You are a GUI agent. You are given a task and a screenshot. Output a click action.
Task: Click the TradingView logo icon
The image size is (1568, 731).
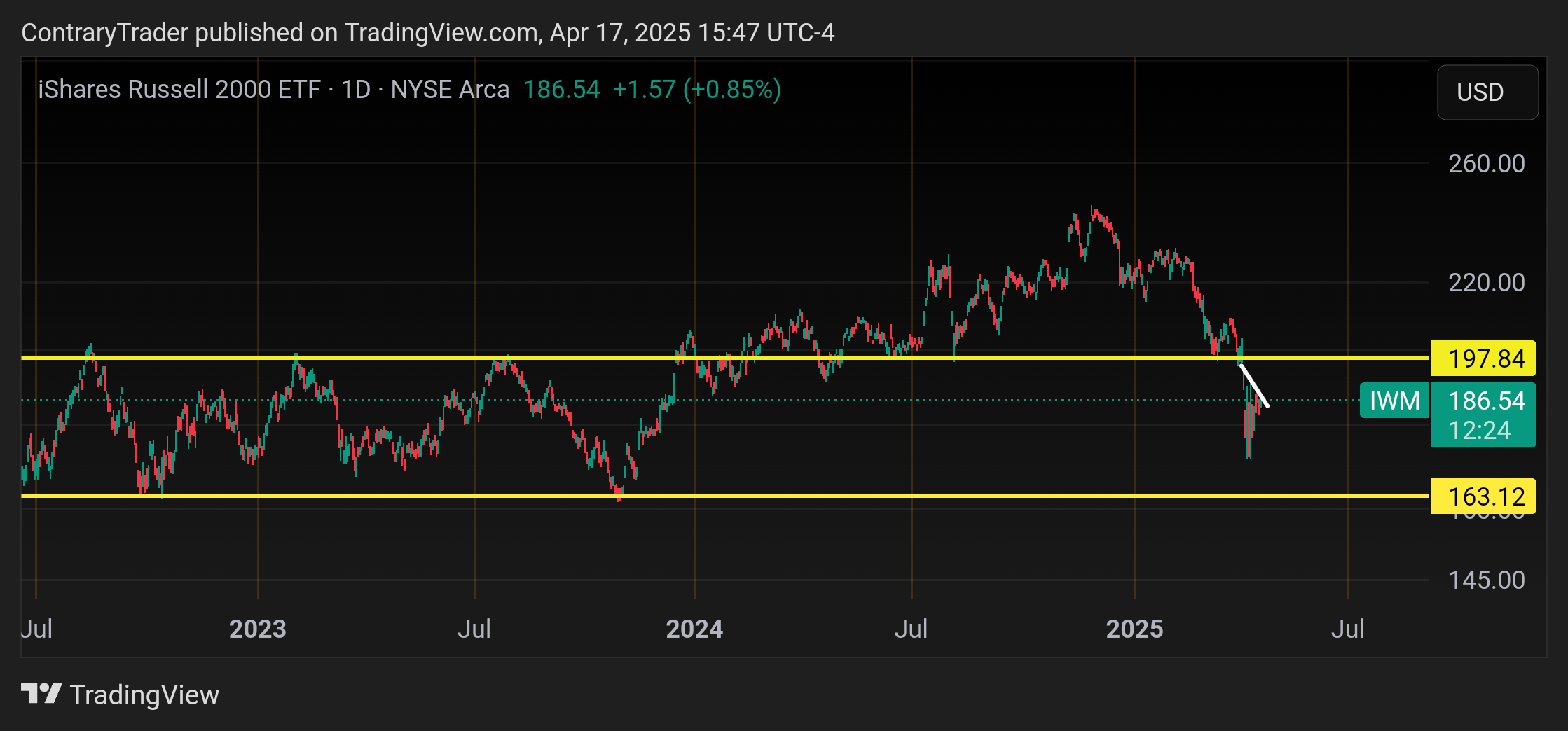click(41, 694)
